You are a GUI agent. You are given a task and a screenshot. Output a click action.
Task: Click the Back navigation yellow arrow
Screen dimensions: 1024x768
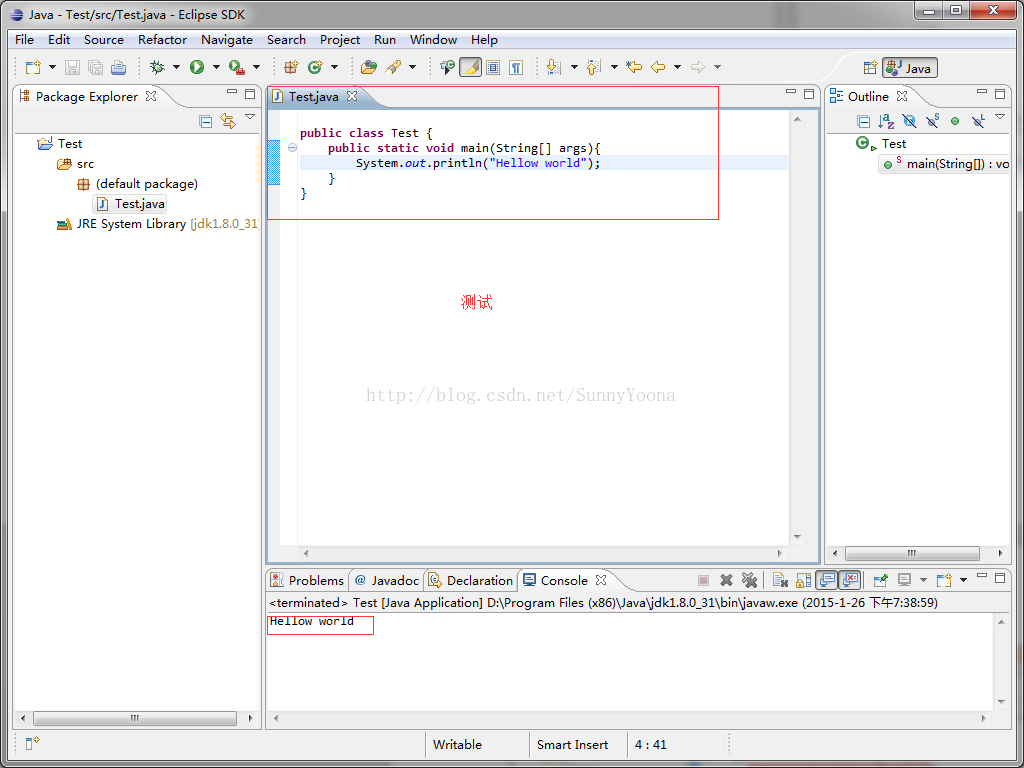click(x=658, y=67)
